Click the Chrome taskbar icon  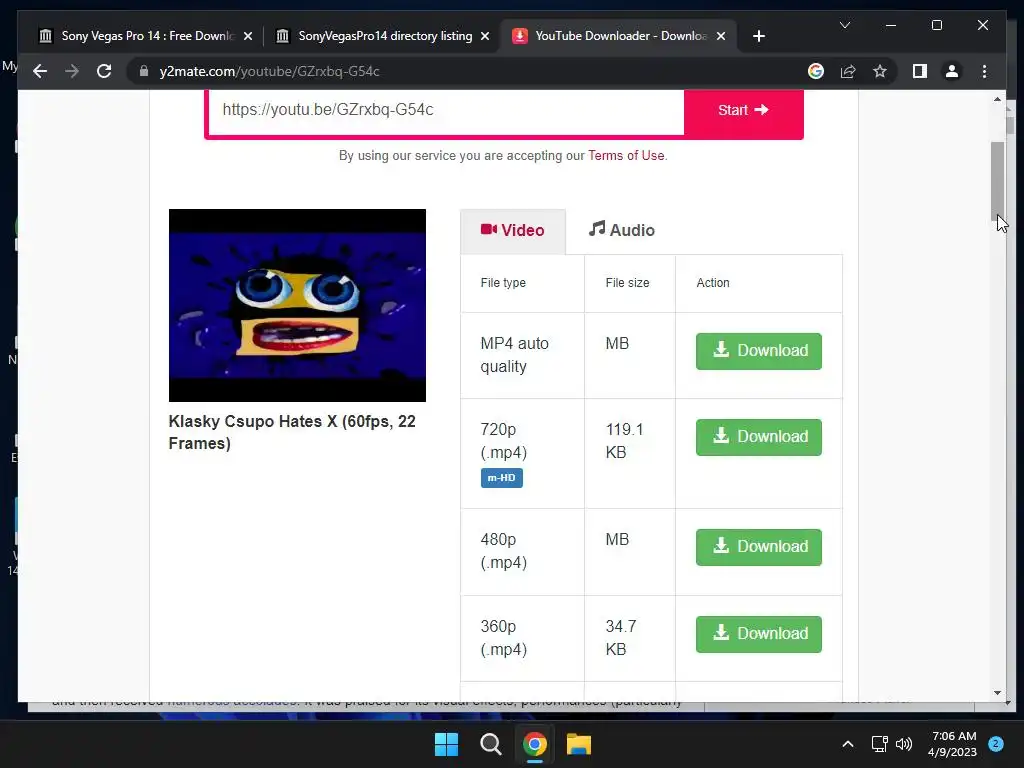coord(534,744)
